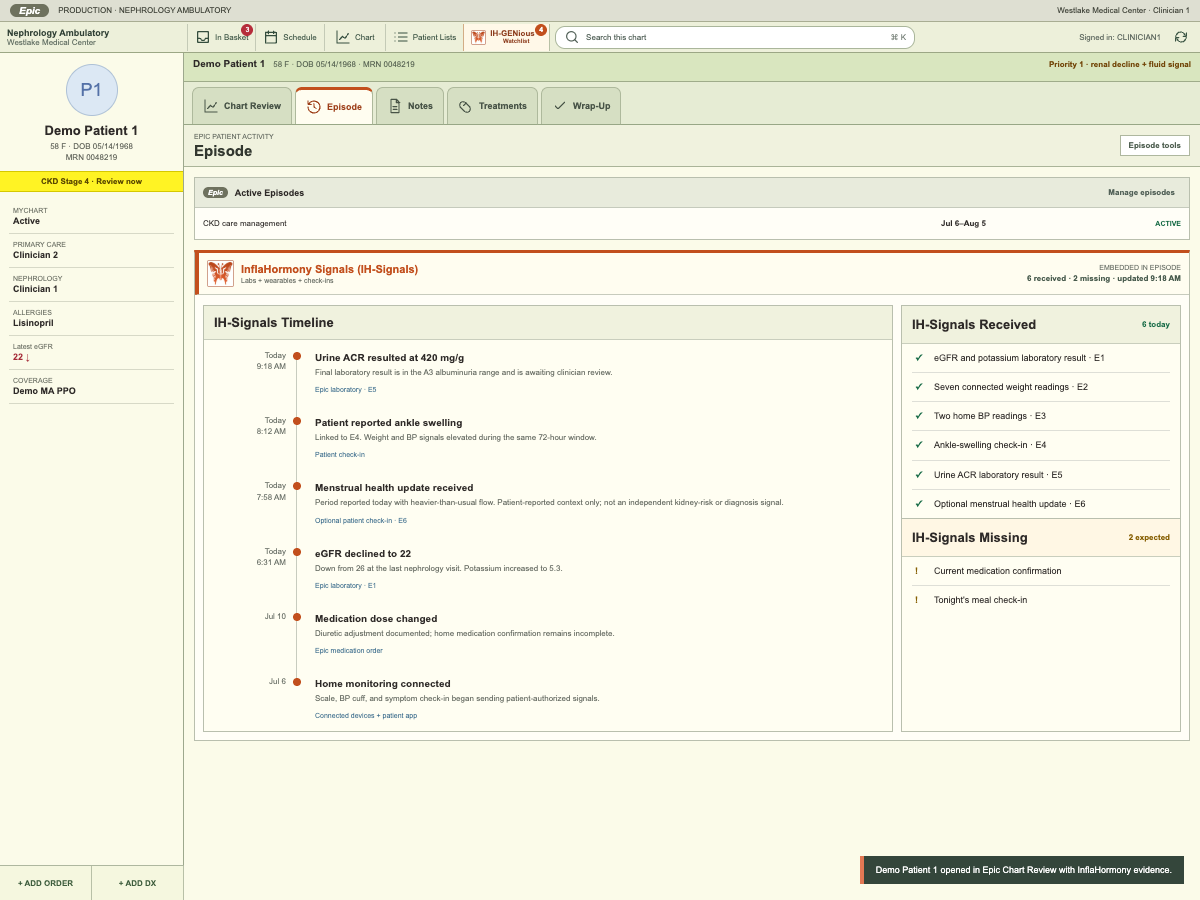The width and height of the screenshot is (1200, 900).
Task: Click the CKD Stage 4 Review now banner
Action: pos(92,181)
